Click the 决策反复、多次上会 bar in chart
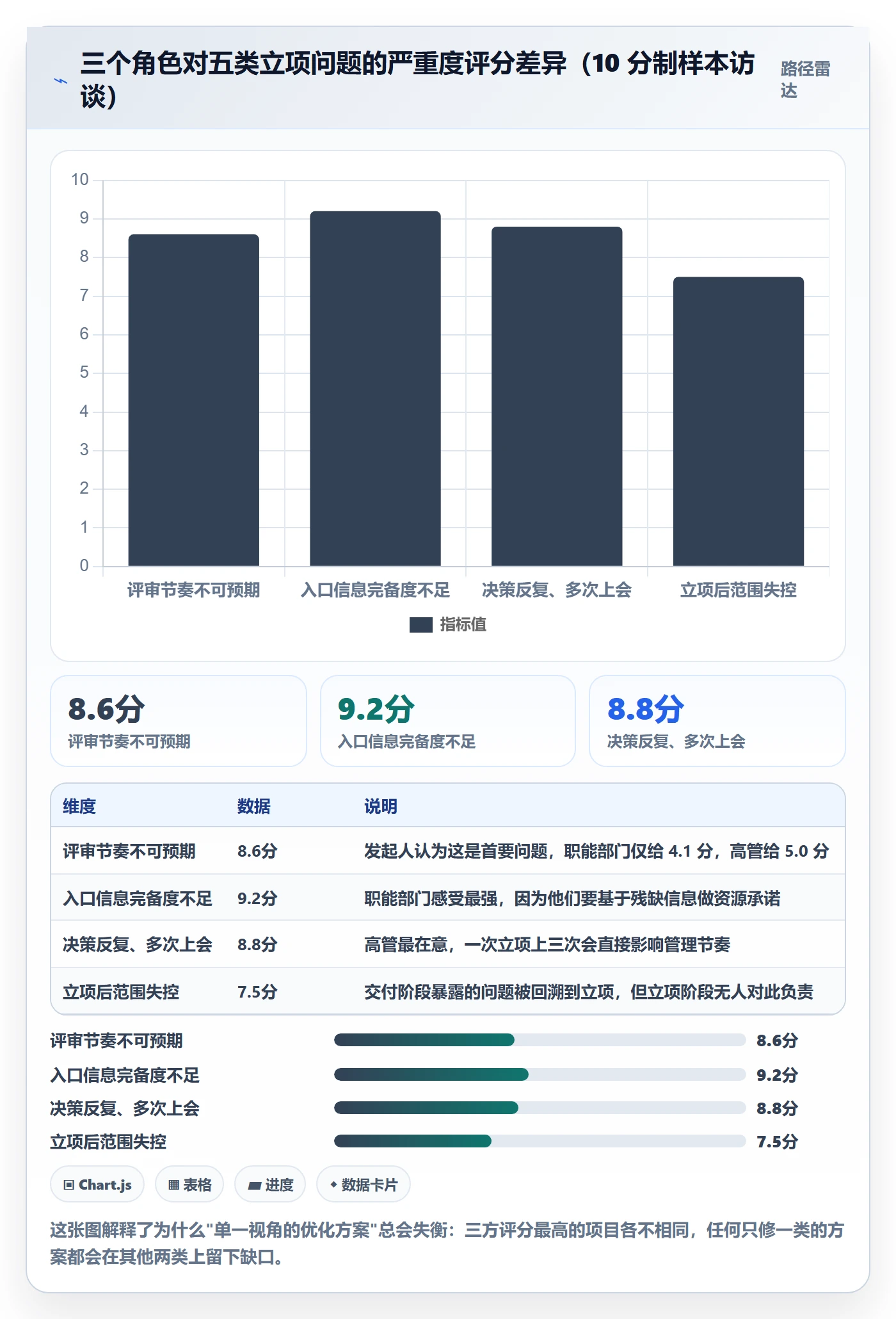 coord(557,396)
